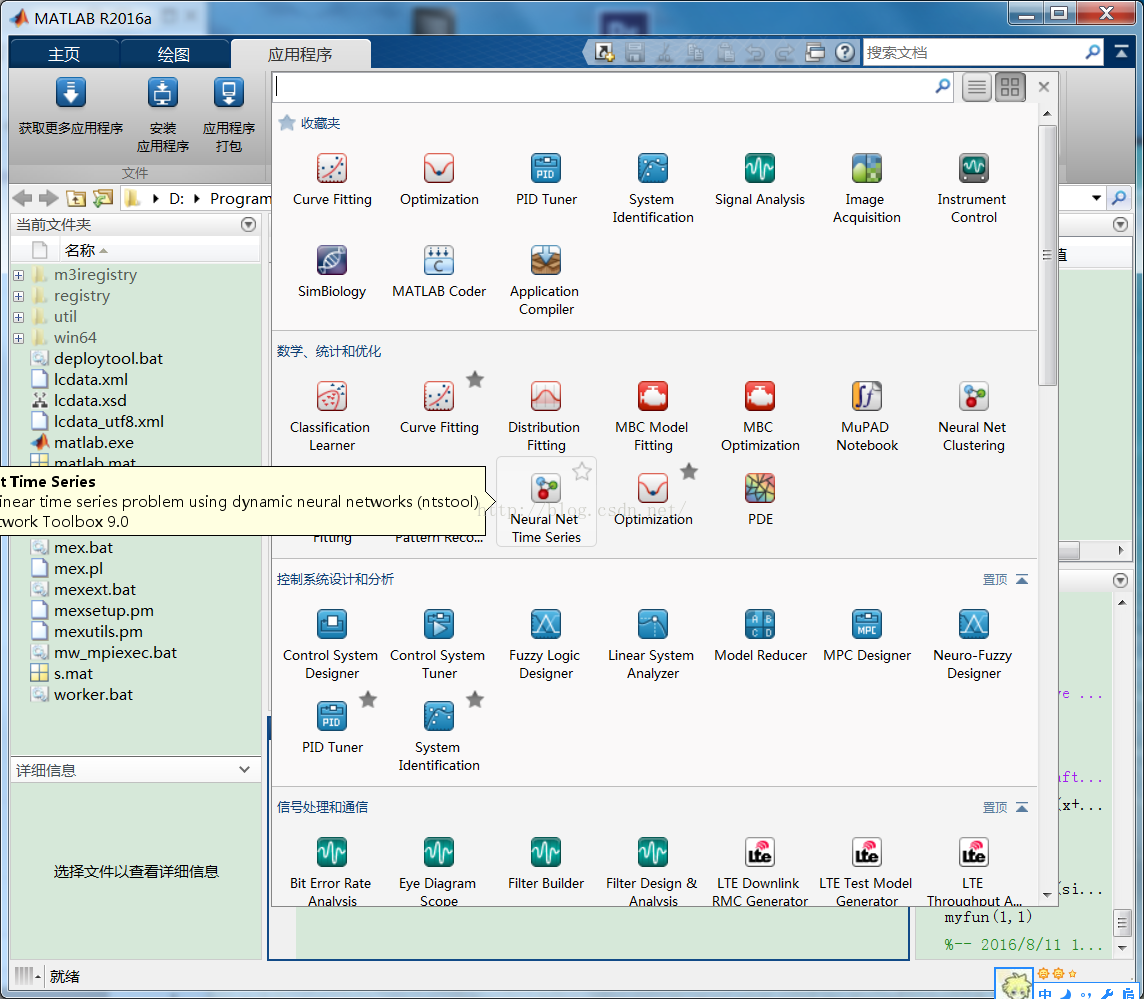Viewport: 1144px width, 999px height.
Task: Launch Bit Error Rate Analysis
Action: point(332,871)
